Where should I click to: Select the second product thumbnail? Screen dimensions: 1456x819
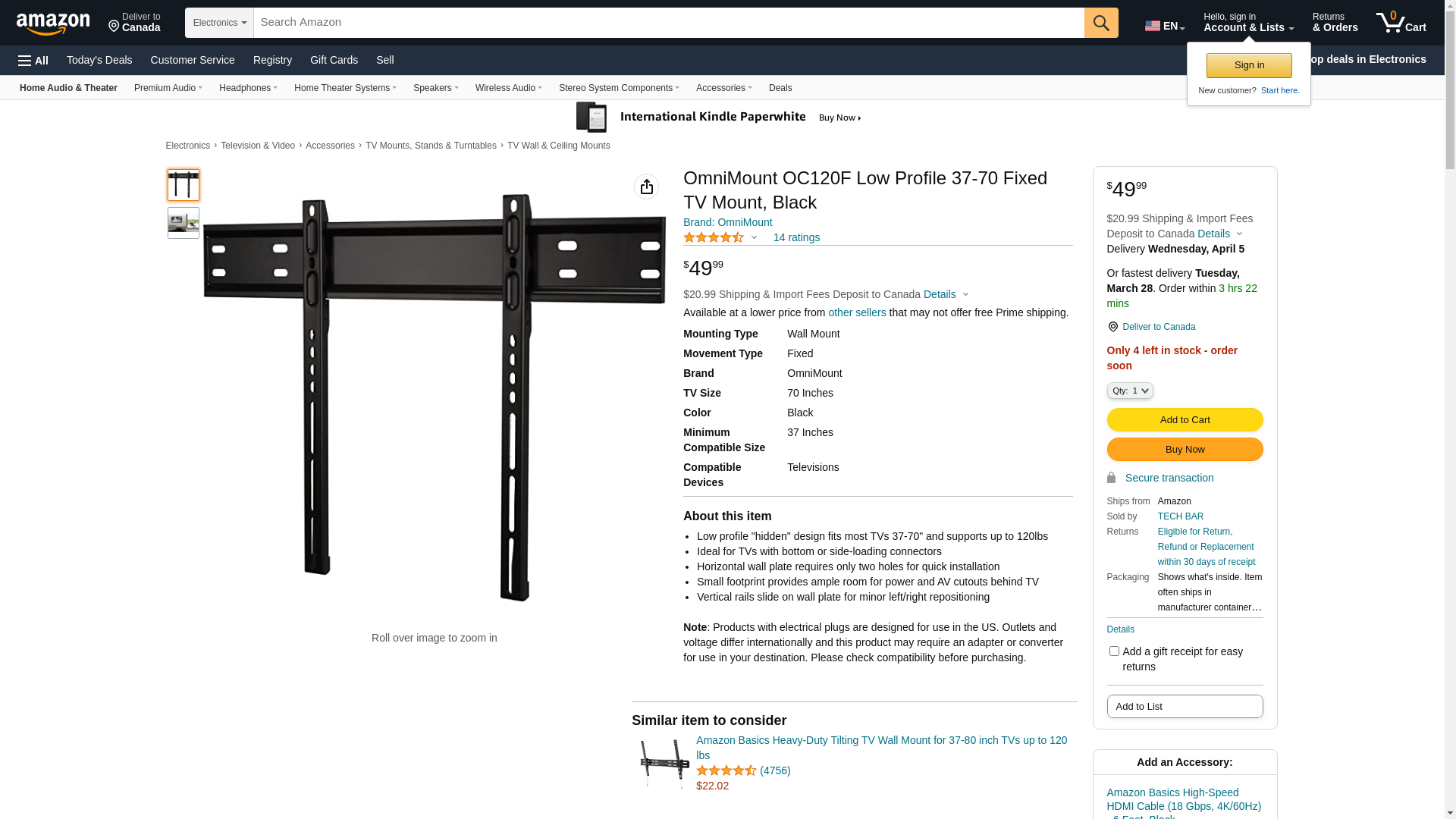coord(184,223)
